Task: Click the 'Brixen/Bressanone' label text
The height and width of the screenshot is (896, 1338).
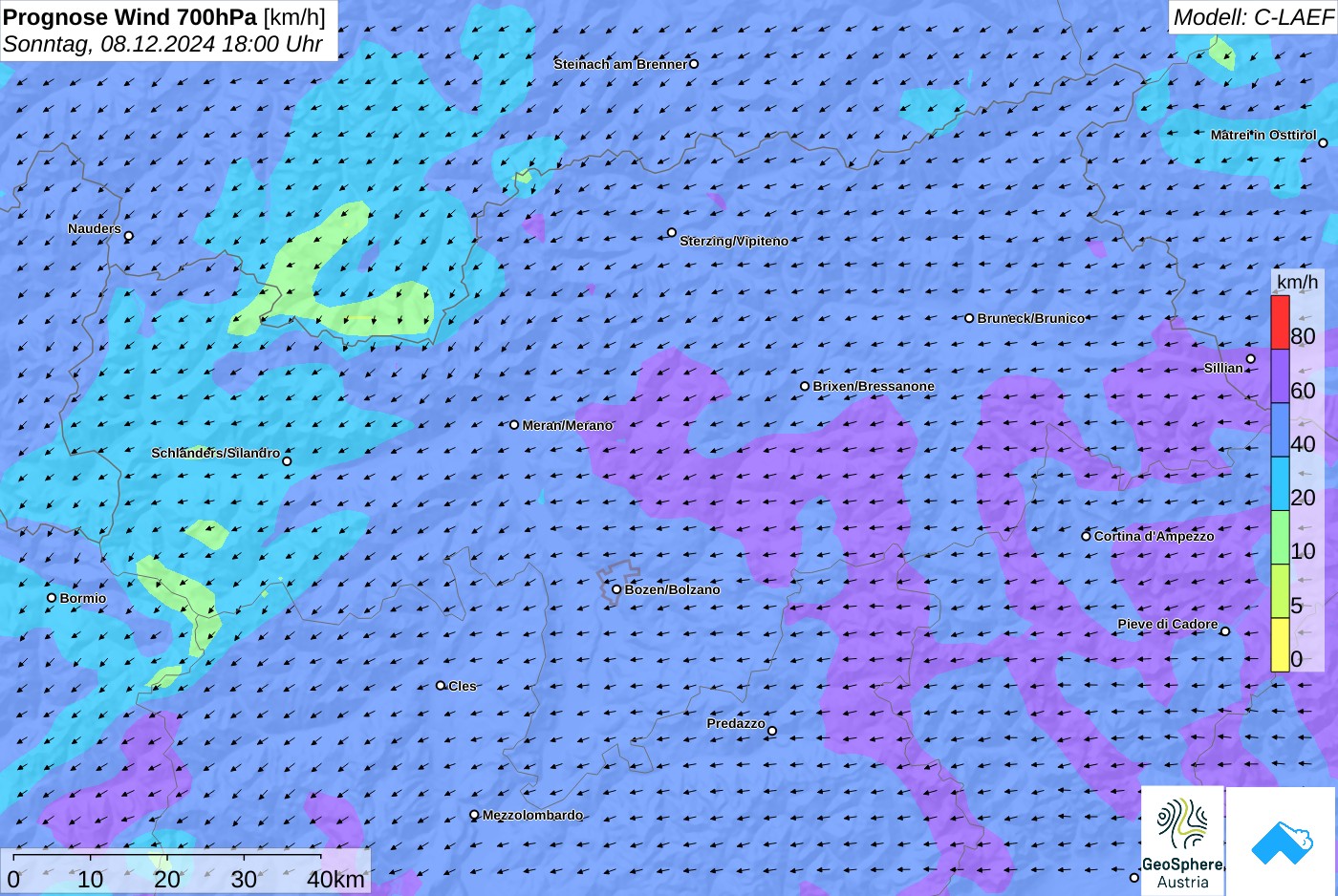Action: [x=874, y=386]
